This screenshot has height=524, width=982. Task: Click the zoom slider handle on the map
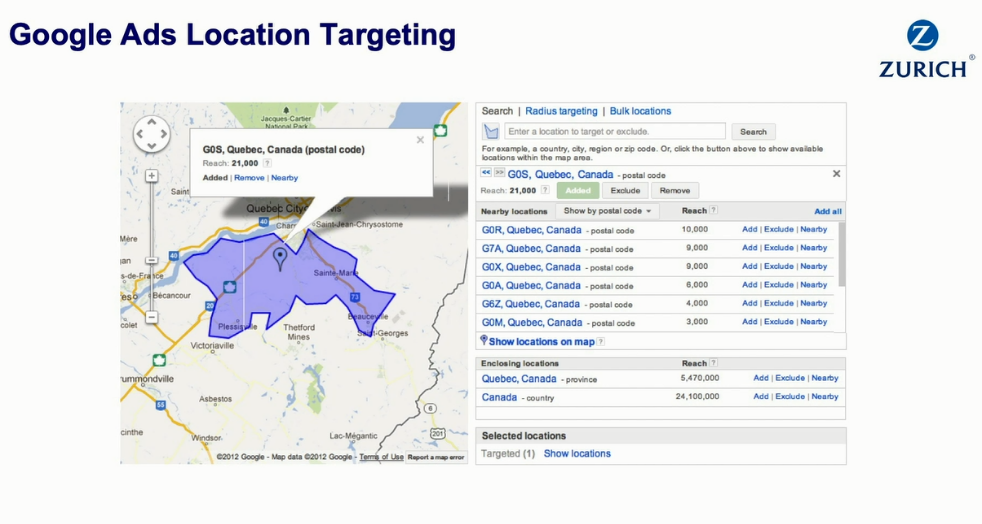click(x=152, y=260)
